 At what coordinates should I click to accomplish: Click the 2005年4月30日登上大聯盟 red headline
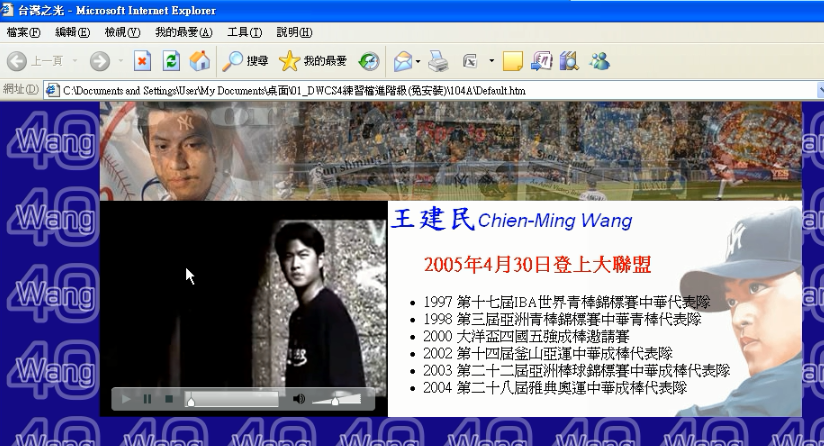pos(538,264)
